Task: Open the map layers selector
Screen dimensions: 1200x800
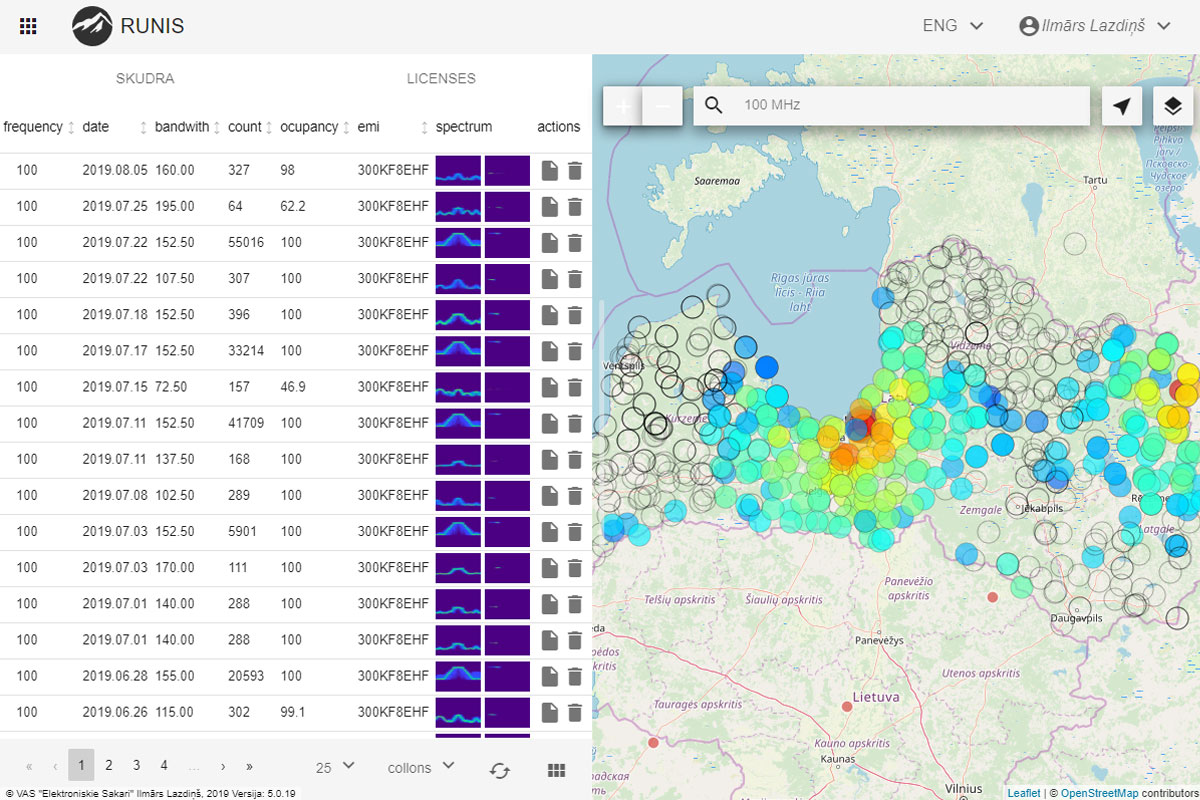Action: 1173,106
